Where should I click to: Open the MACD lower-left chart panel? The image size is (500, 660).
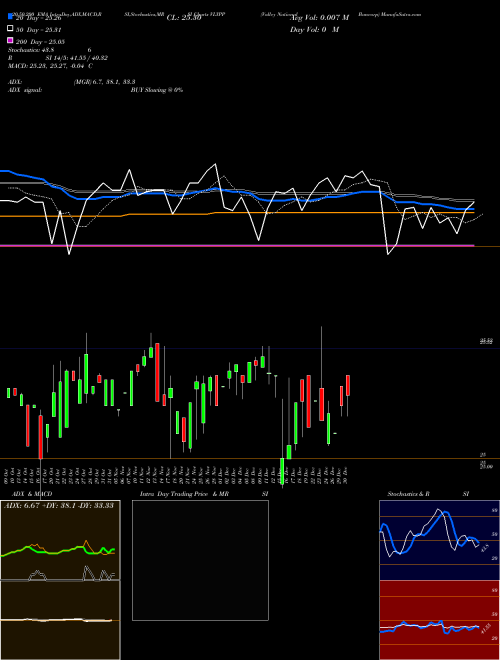click(x=60, y=620)
